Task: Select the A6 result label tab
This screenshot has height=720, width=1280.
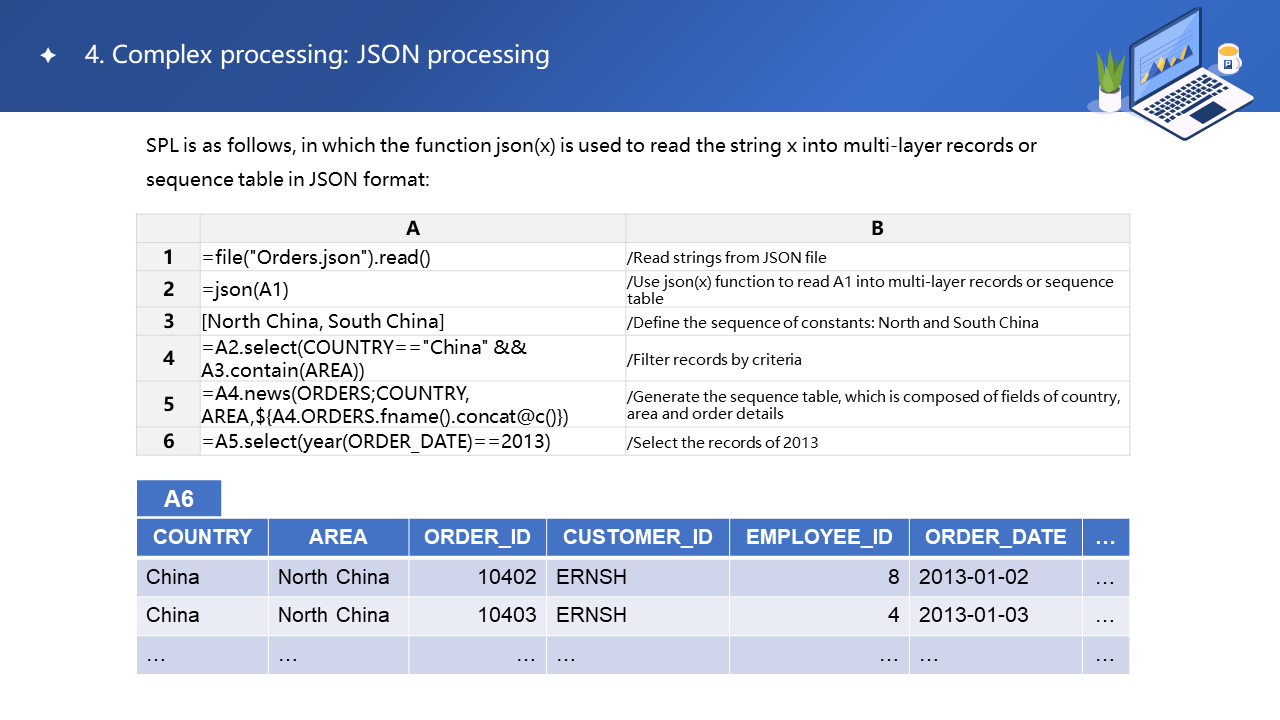Action: pos(179,499)
